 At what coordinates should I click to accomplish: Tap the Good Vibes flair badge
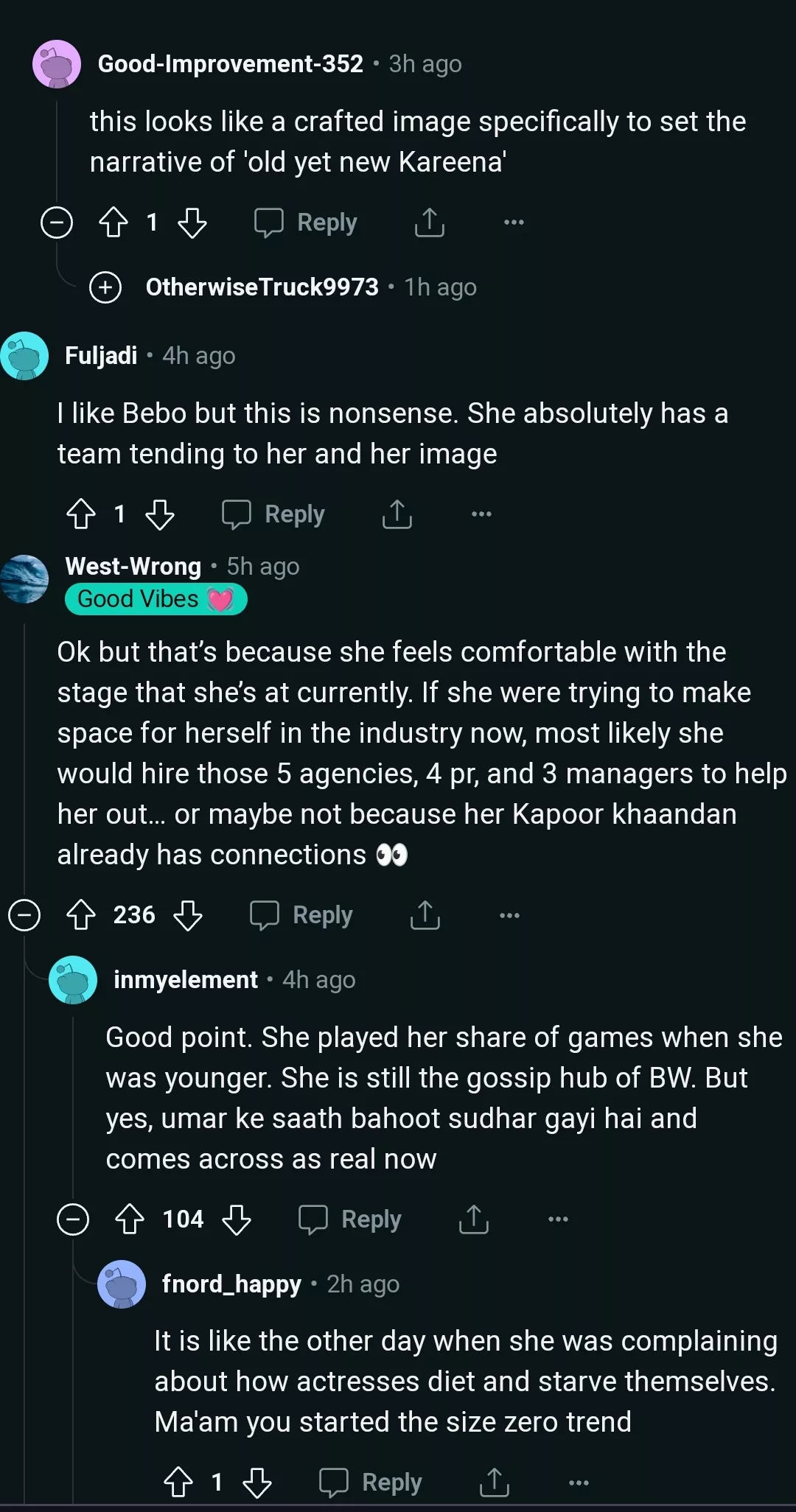coord(156,599)
